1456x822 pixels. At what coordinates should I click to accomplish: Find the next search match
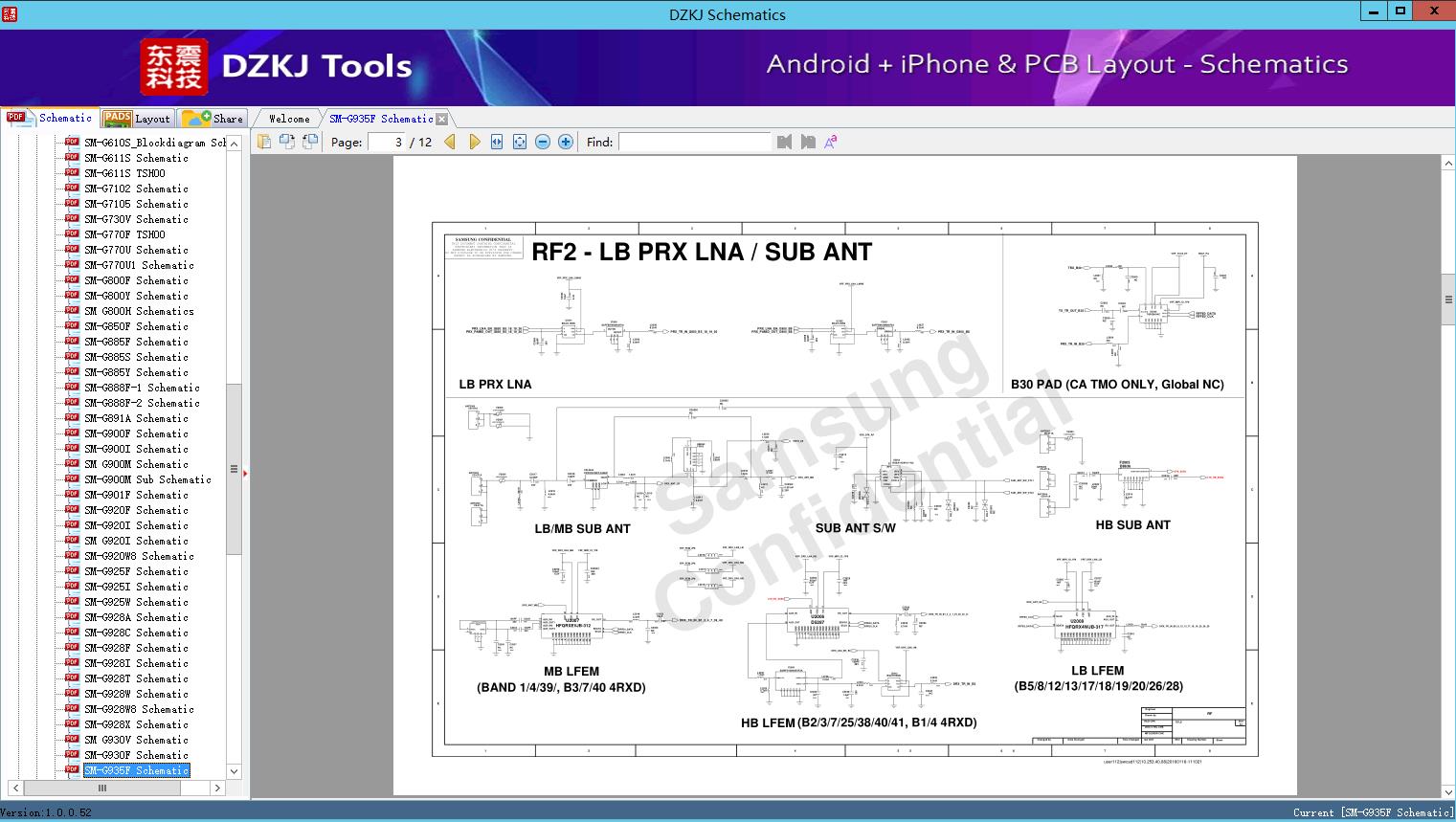808,142
